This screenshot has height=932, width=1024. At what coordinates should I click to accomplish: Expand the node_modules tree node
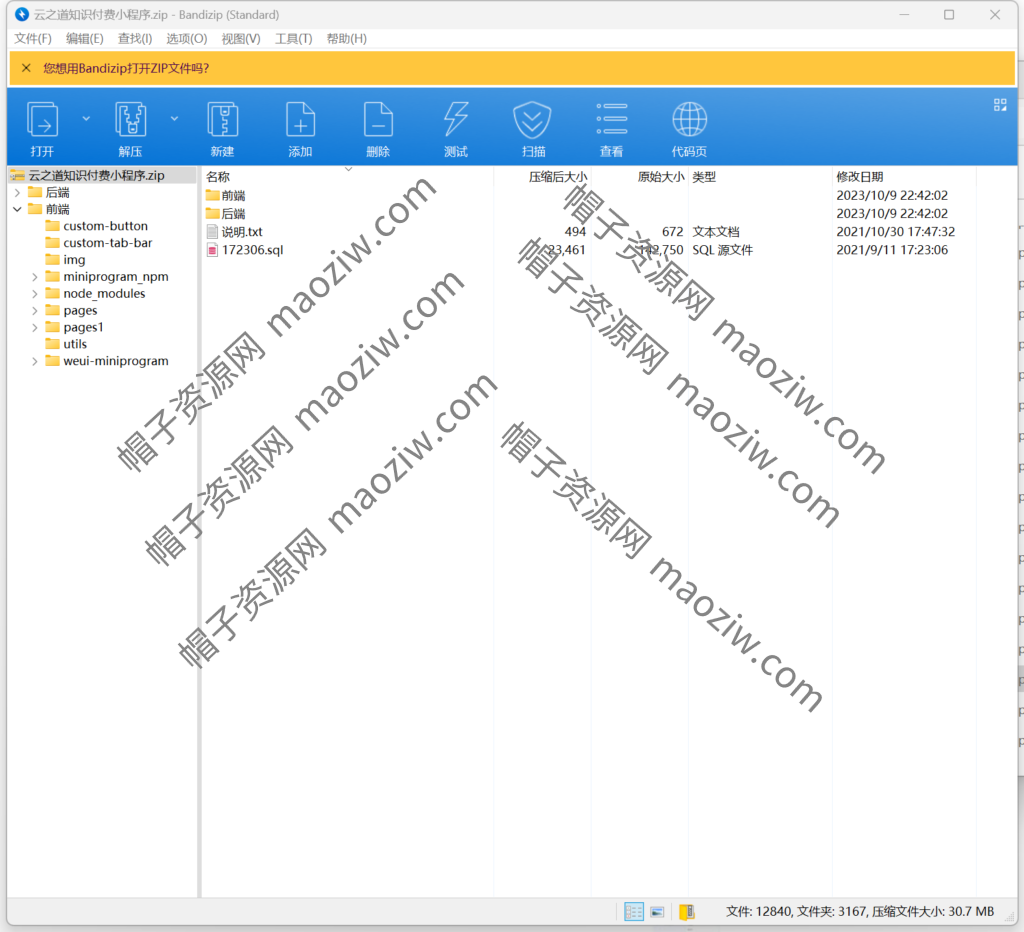[35, 294]
